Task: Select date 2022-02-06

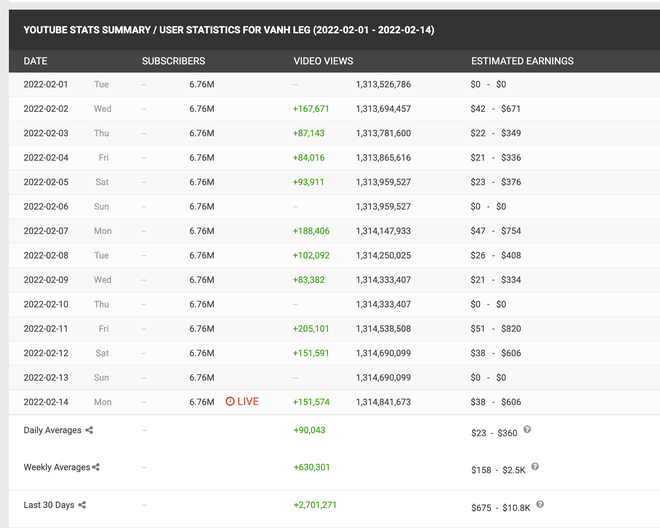Action: click(45, 206)
